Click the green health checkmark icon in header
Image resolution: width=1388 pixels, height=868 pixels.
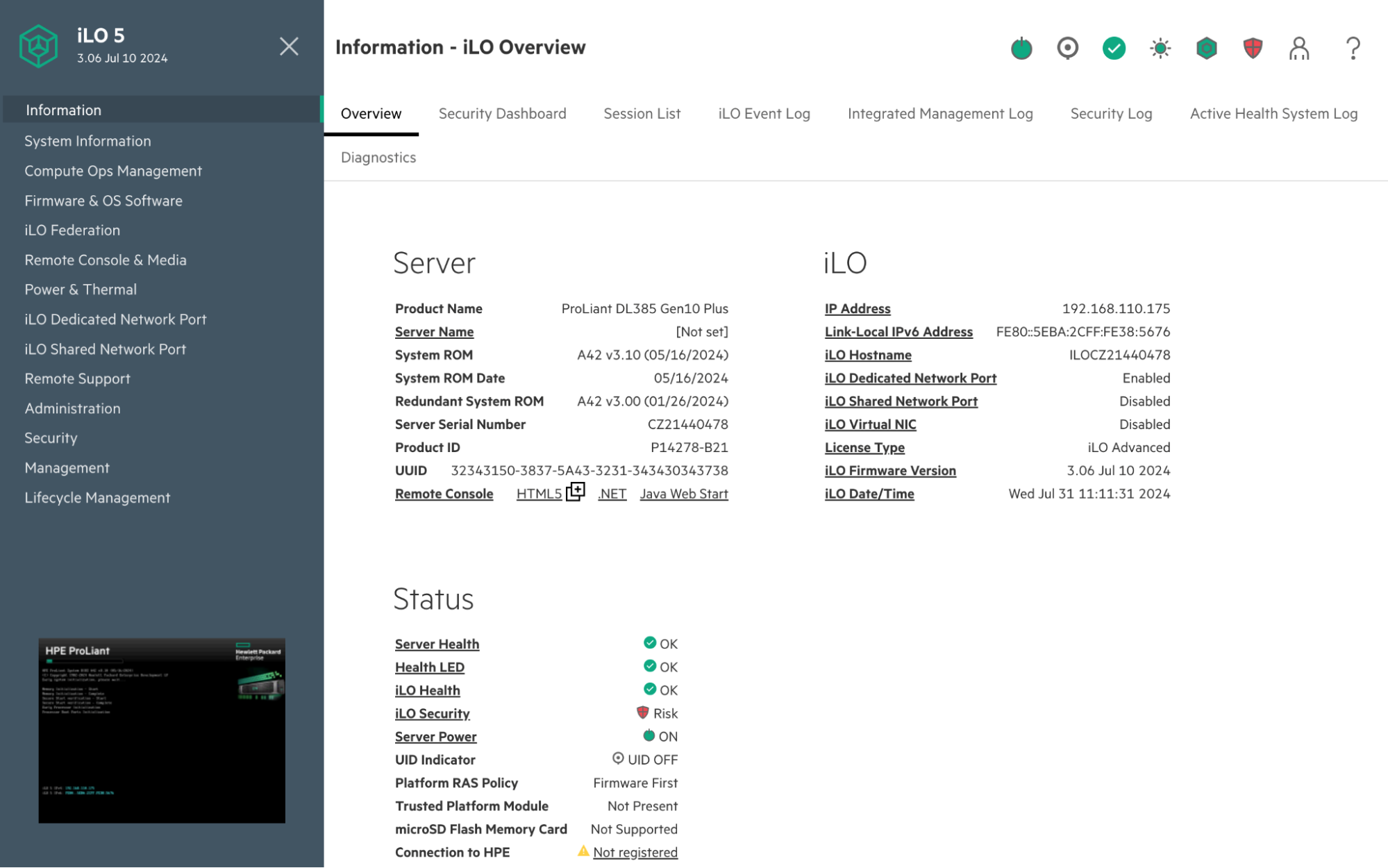tap(1114, 48)
